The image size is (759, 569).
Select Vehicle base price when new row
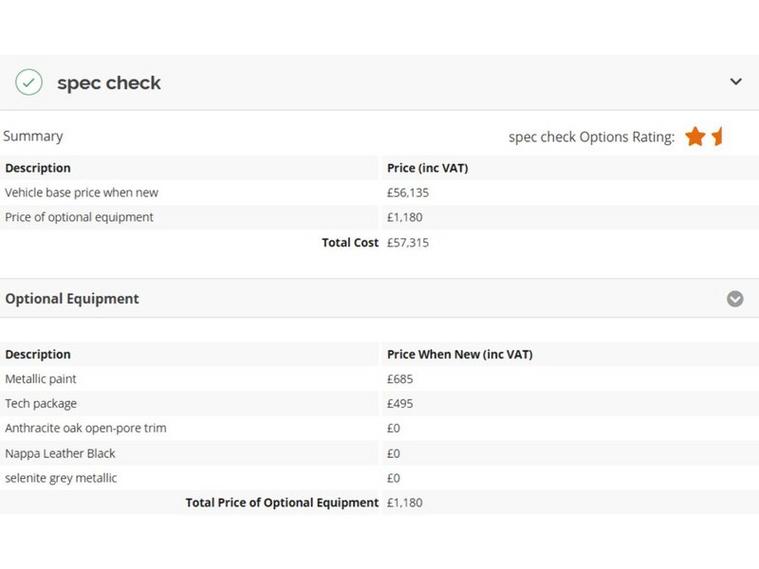click(x=380, y=193)
